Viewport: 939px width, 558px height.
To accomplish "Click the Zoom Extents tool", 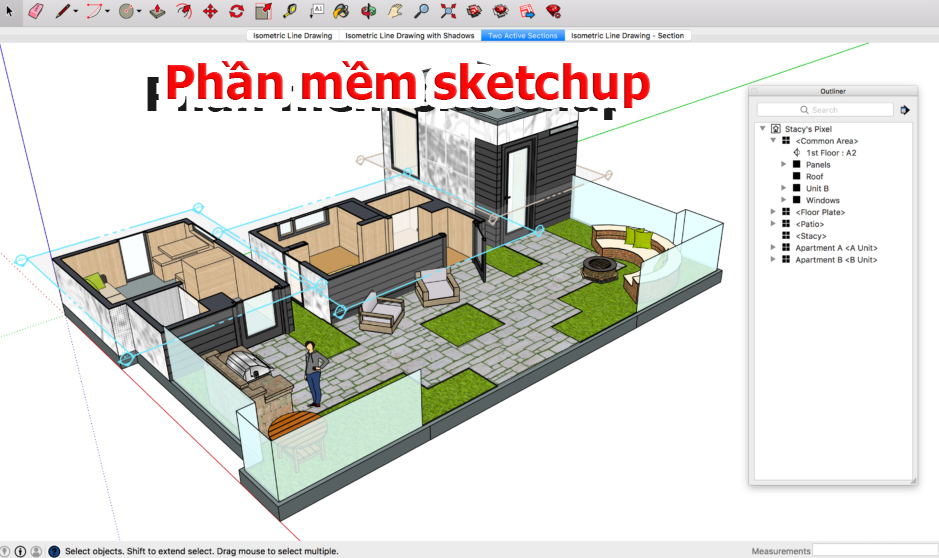I will point(448,11).
